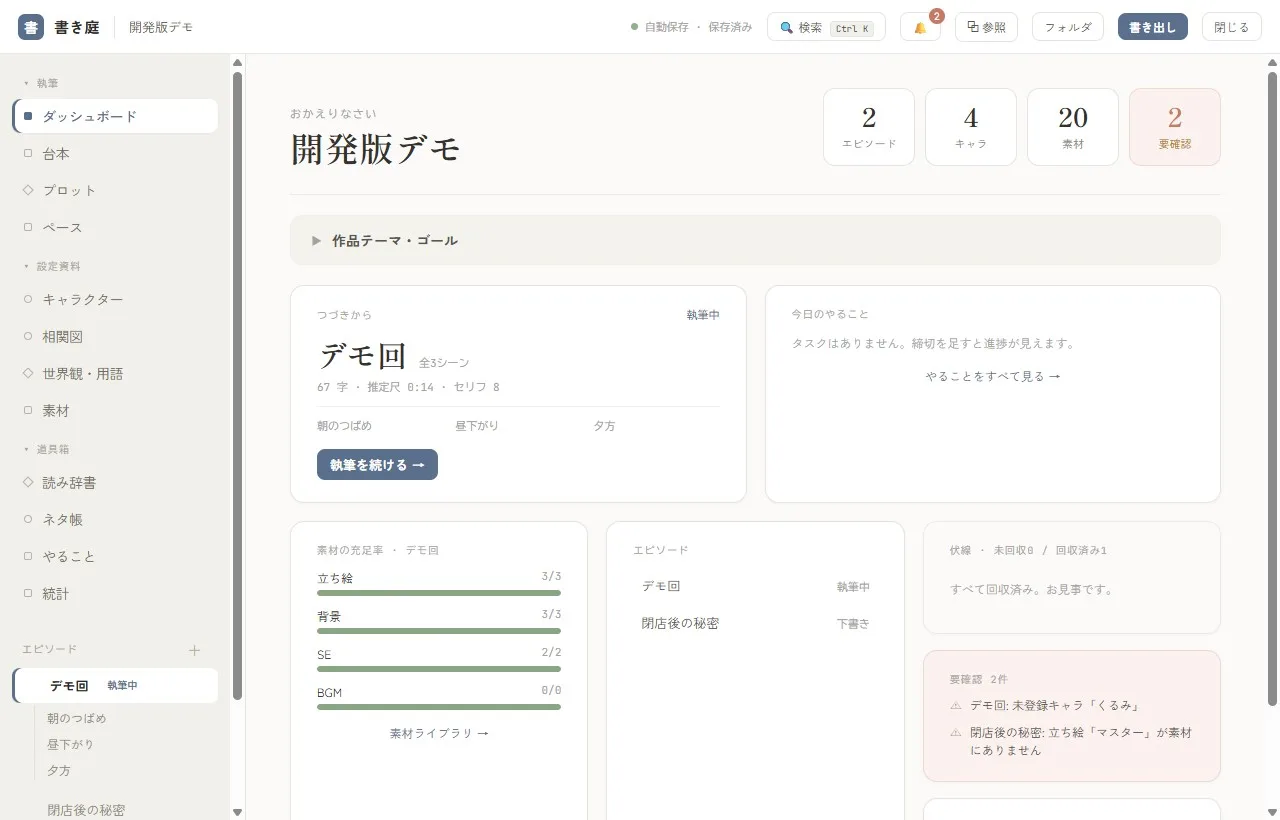This screenshot has width=1280, height=820.
Task: Follow やることをすべて見る link
Action: 992,377
